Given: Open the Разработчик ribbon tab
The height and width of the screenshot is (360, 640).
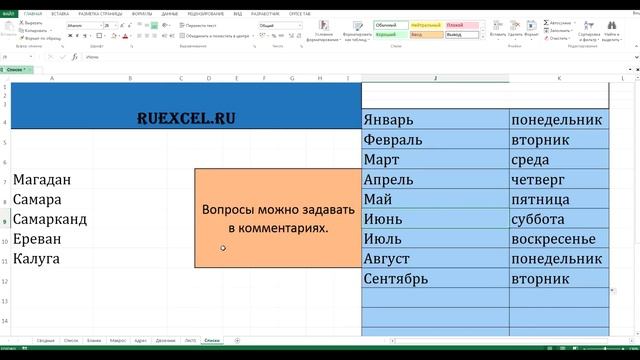Looking at the screenshot, I should pos(265,13).
